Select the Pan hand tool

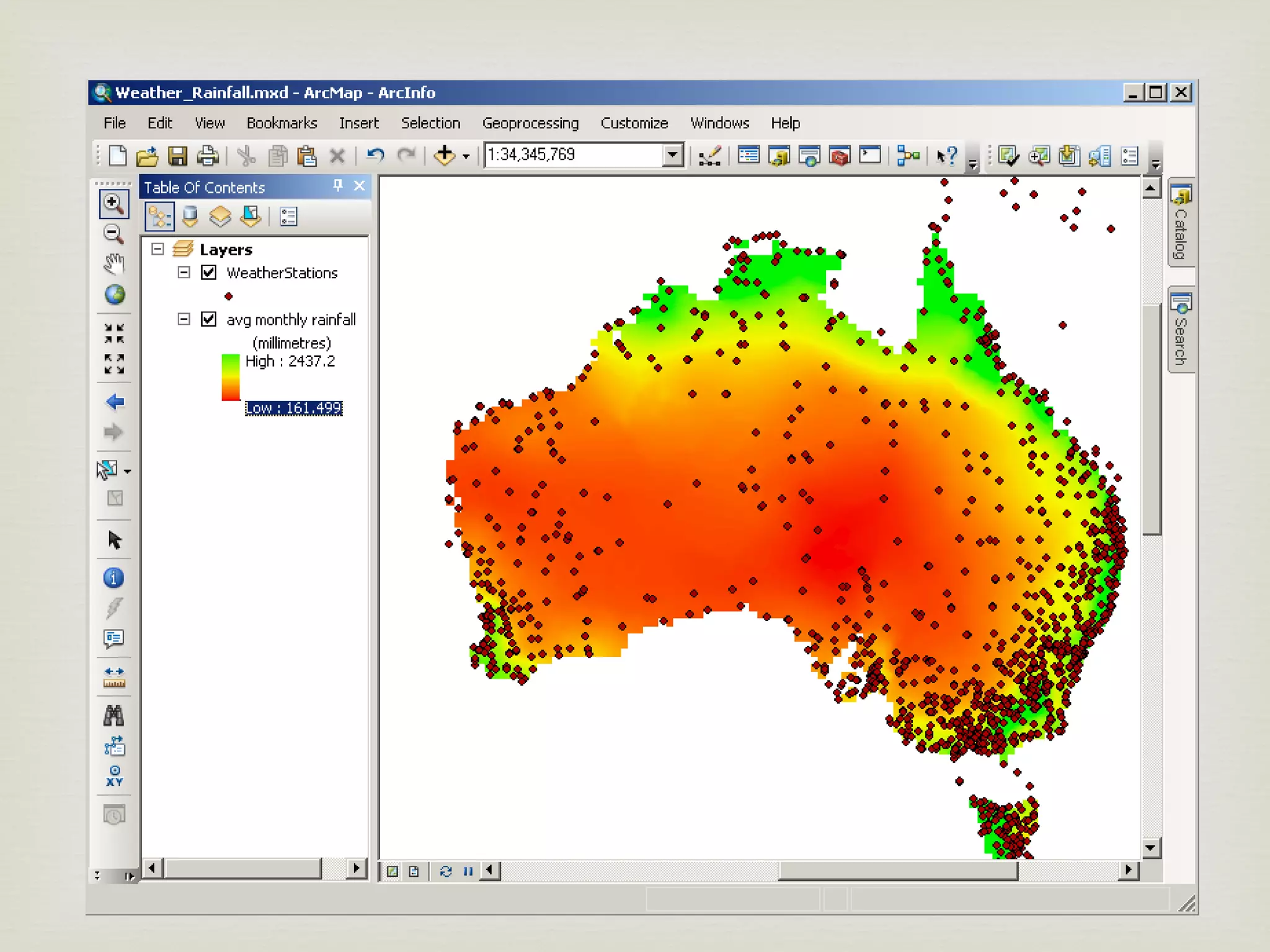point(113,264)
